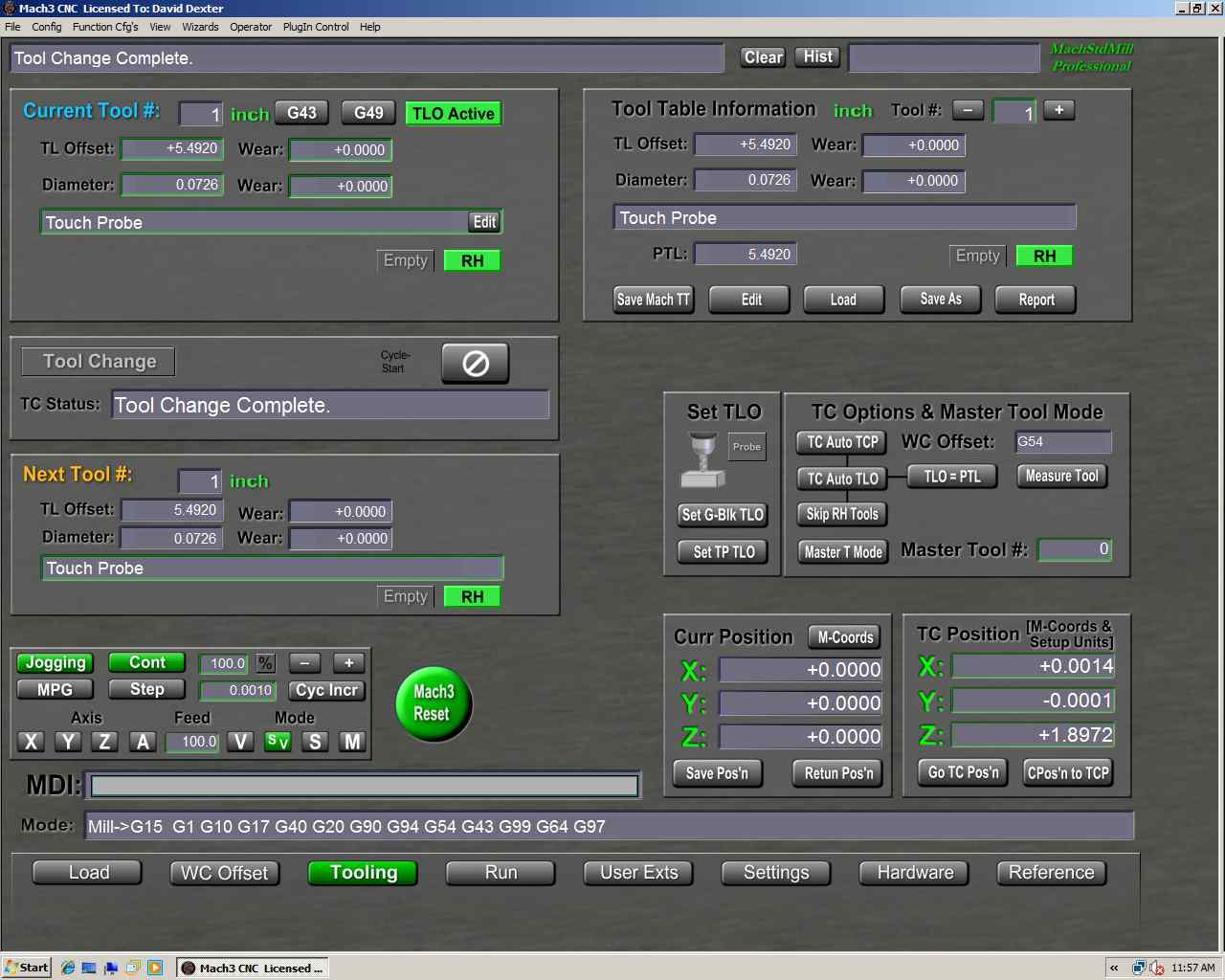The image size is (1225, 980).
Task: Decrease jog feedrate override with minus button
Action: pos(303,662)
